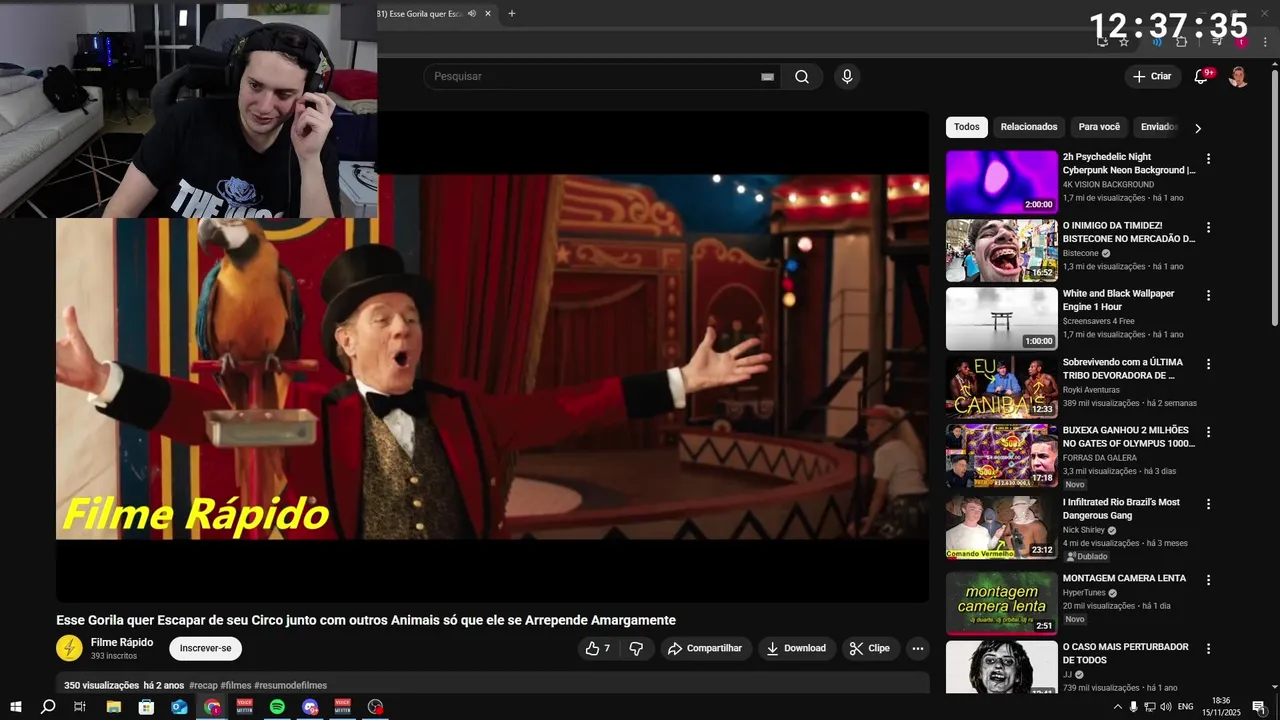Image resolution: width=1280 pixels, height=720 pixels.
Task: Open OBS Studio from the taskbar
Action: pyautogui.click(x=375, y=707)
